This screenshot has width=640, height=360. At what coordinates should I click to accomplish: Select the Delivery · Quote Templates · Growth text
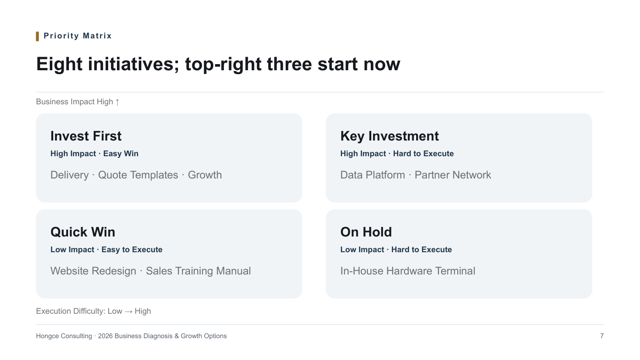(136, 175)
